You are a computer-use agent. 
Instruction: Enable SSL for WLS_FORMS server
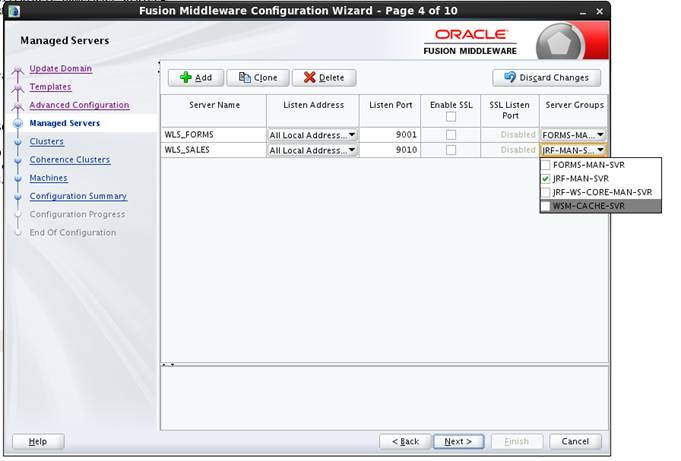[451, 135]
